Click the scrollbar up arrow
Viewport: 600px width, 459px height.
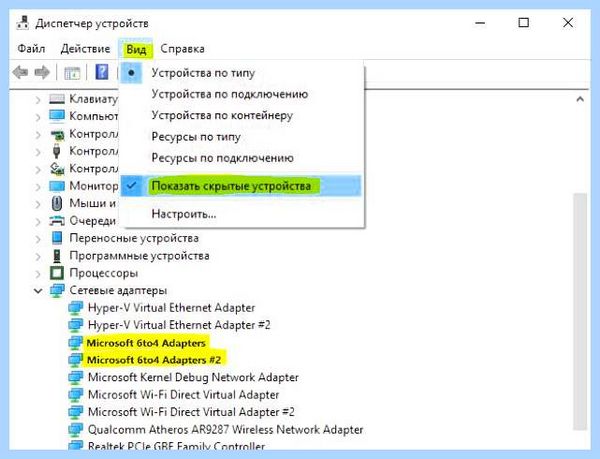(x=580, y=99)
